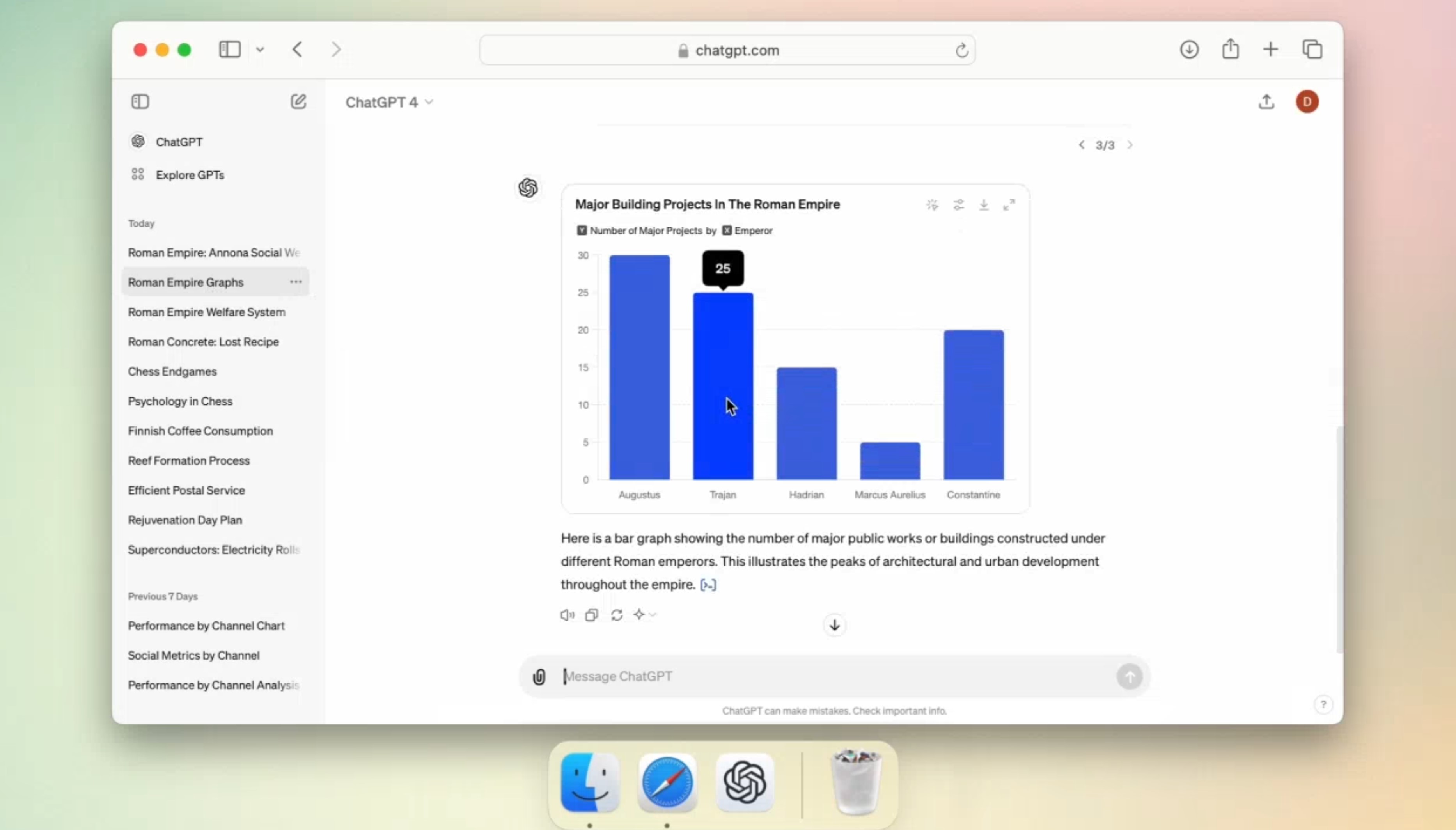The height and width of the screenshot is (830, 1456).
Task: Open chart customization sliders icon
Action: (x=958, y=205)
